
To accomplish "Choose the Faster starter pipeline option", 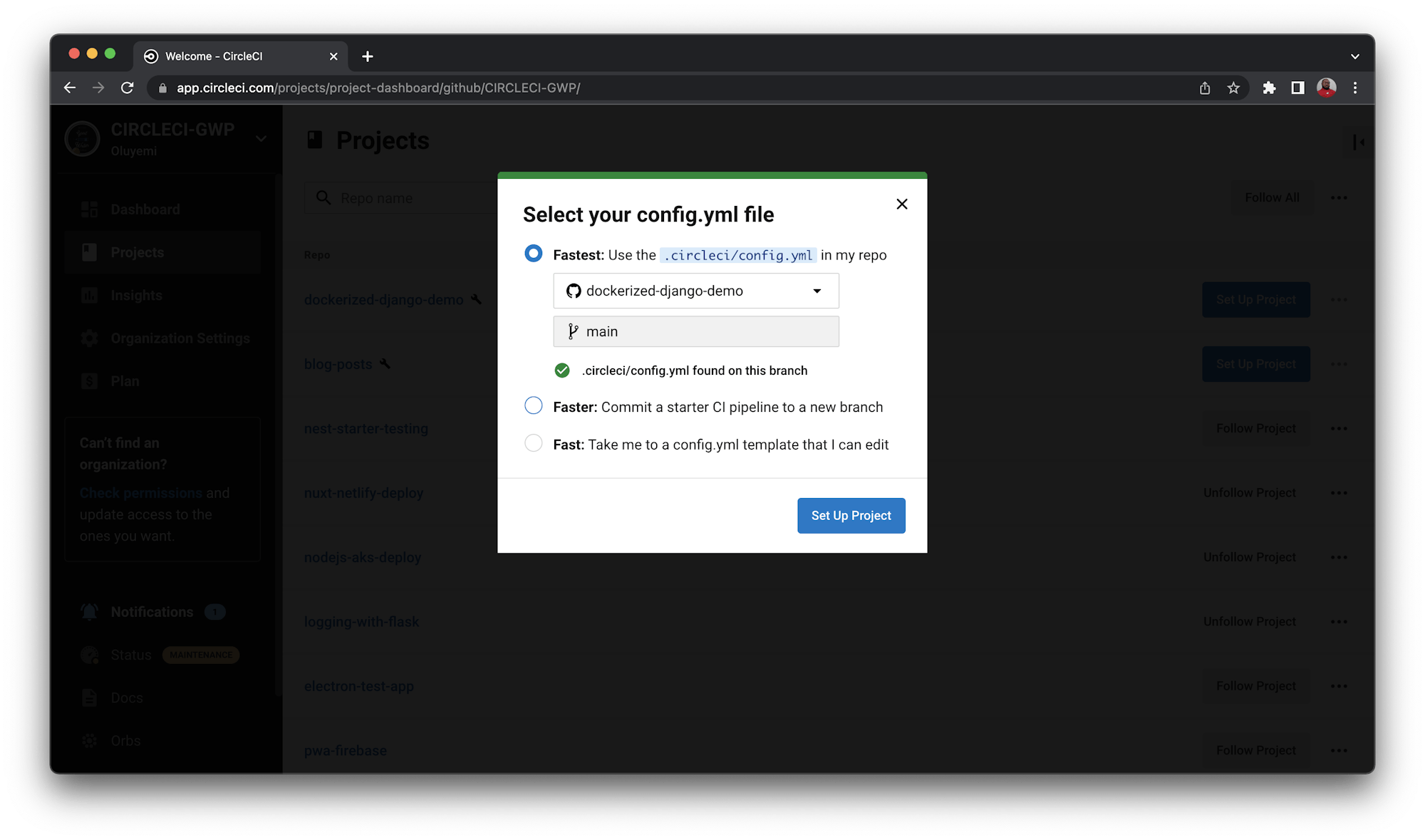I will coord(533,405).
